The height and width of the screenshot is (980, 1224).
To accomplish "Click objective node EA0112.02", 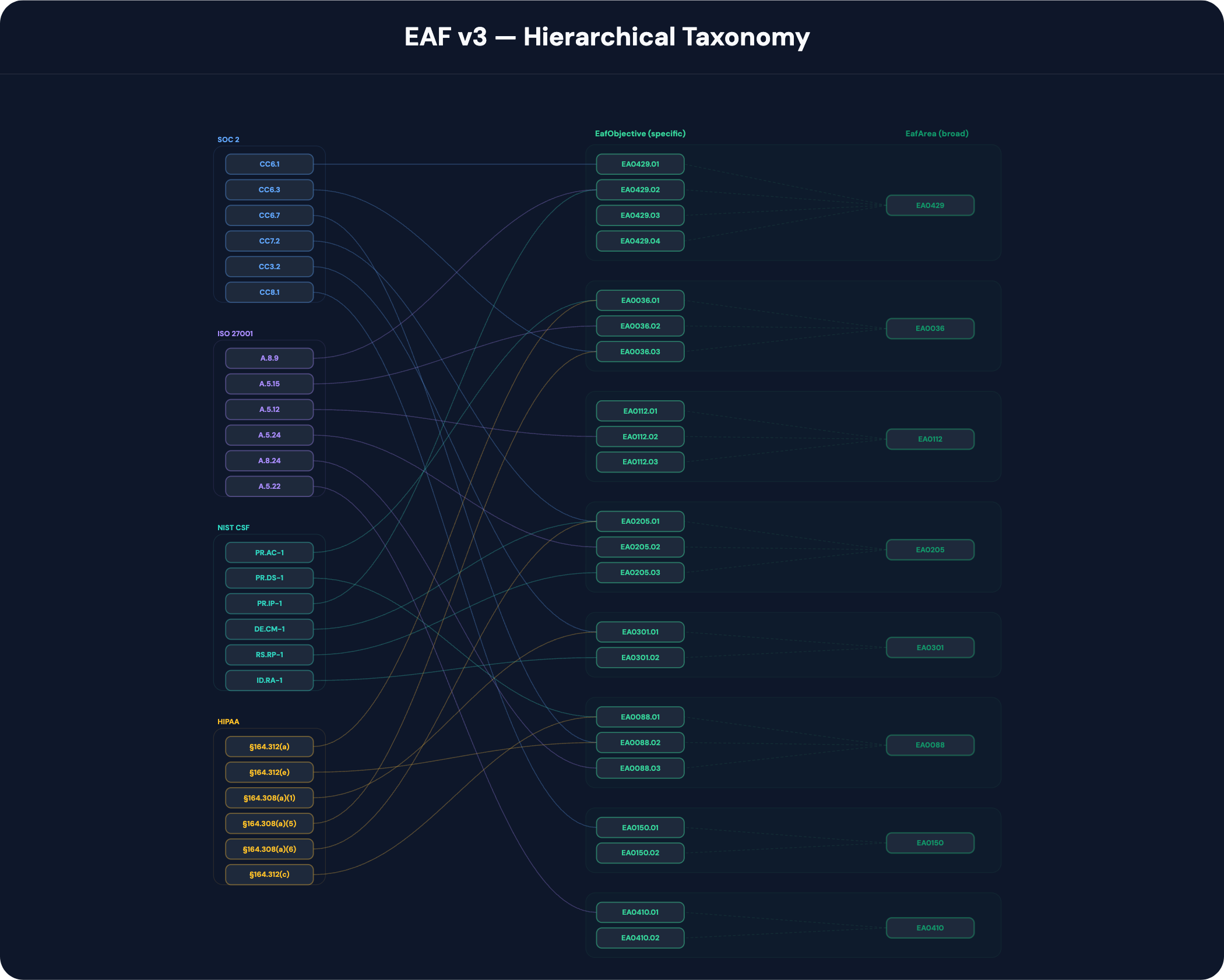I will (x=640, y=437).
